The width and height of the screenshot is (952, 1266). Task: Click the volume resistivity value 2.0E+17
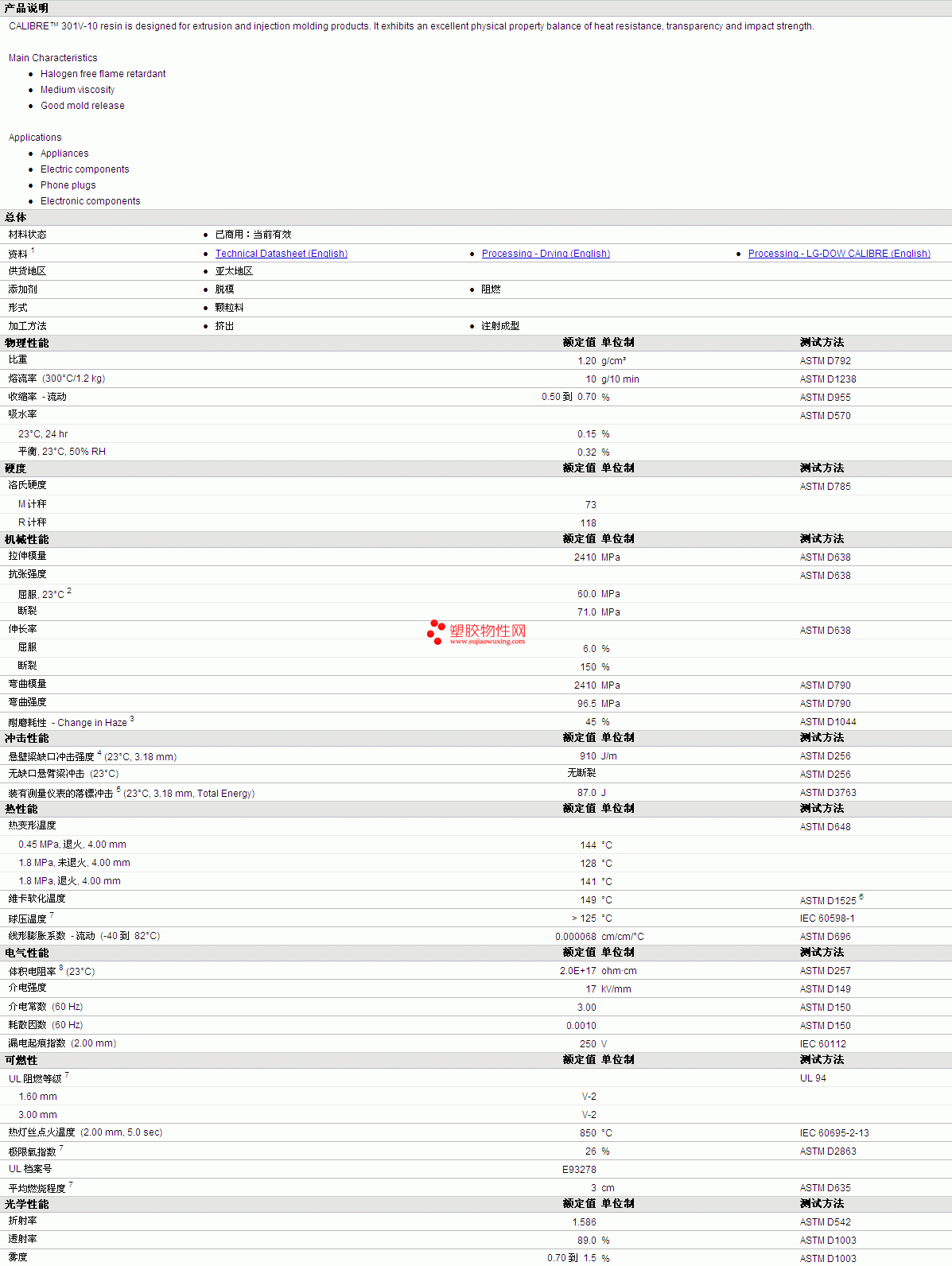578,971
